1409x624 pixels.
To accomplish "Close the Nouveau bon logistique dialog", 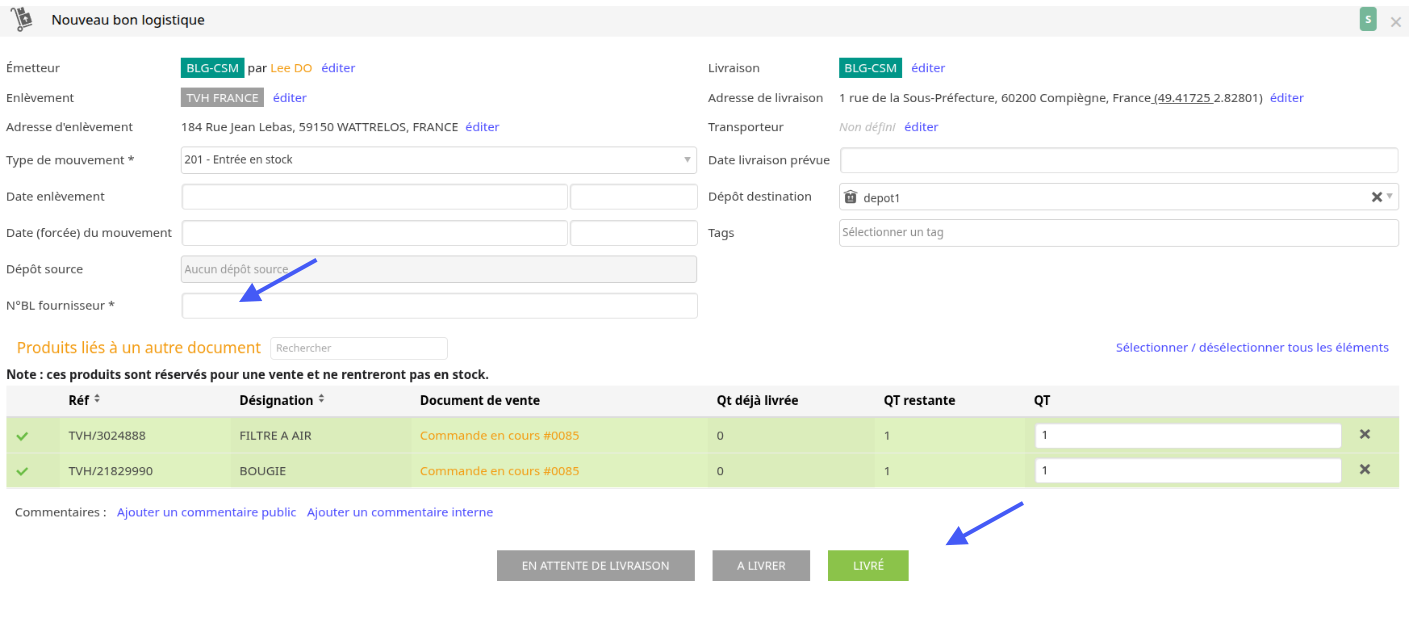I will click(1395, 22).
